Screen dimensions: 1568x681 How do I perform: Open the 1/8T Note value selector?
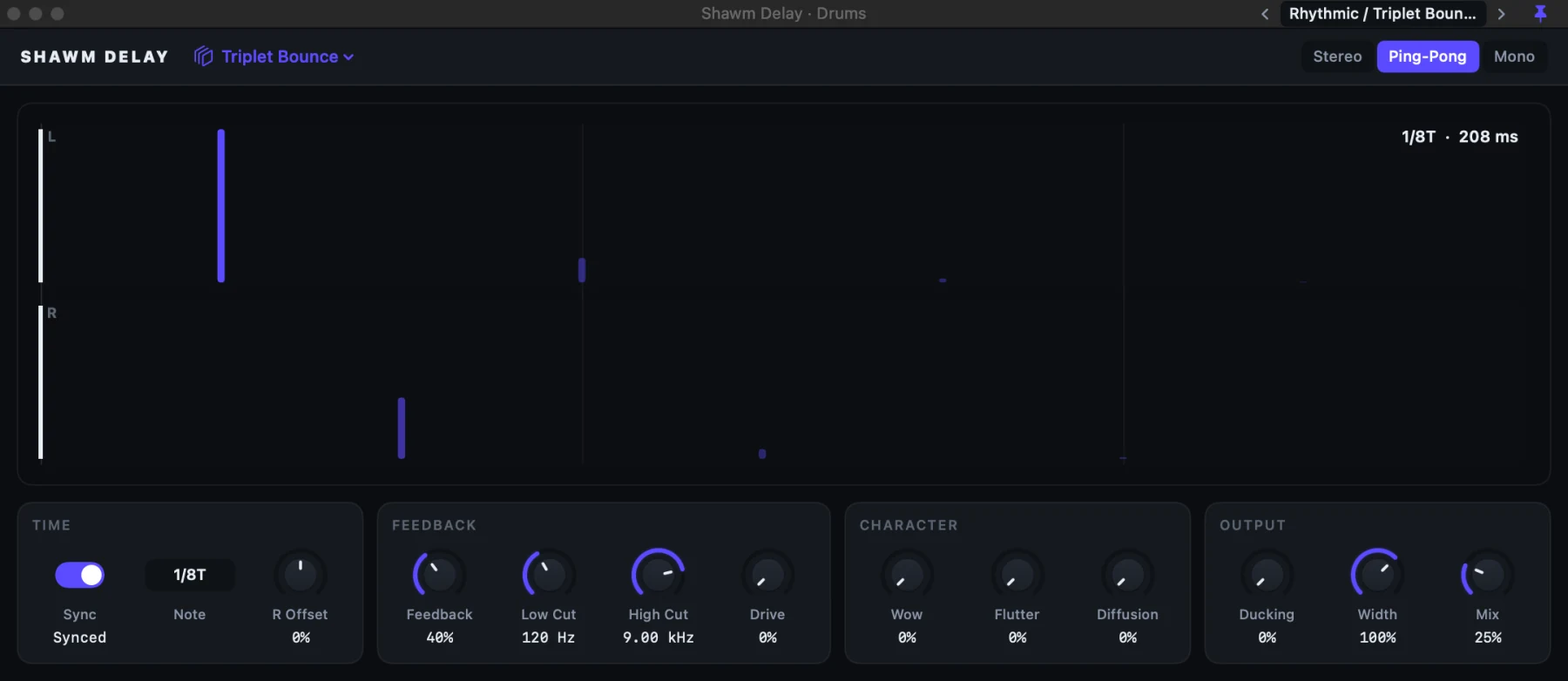point(189,575)
